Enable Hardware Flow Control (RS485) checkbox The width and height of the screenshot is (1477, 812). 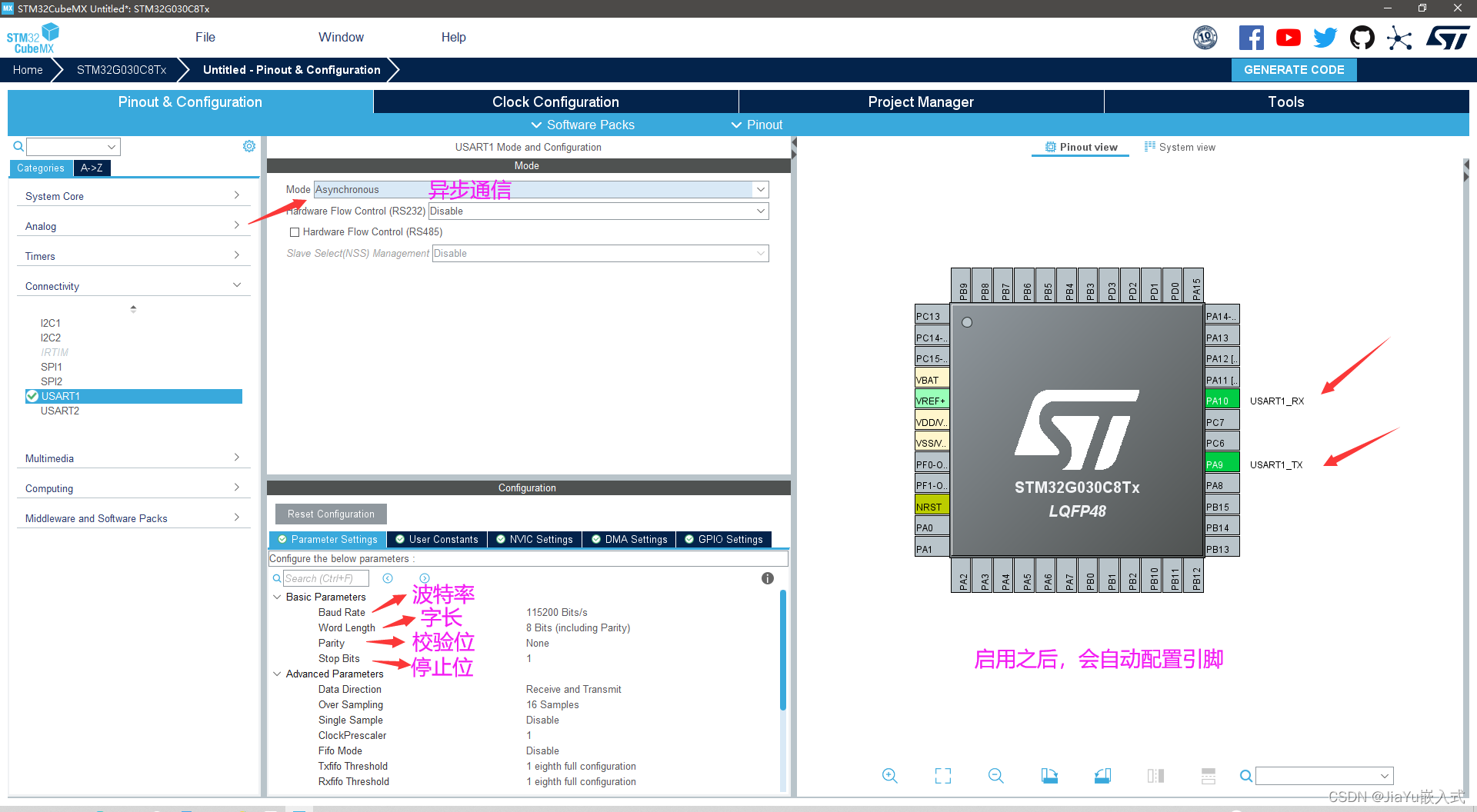(295, 232)
